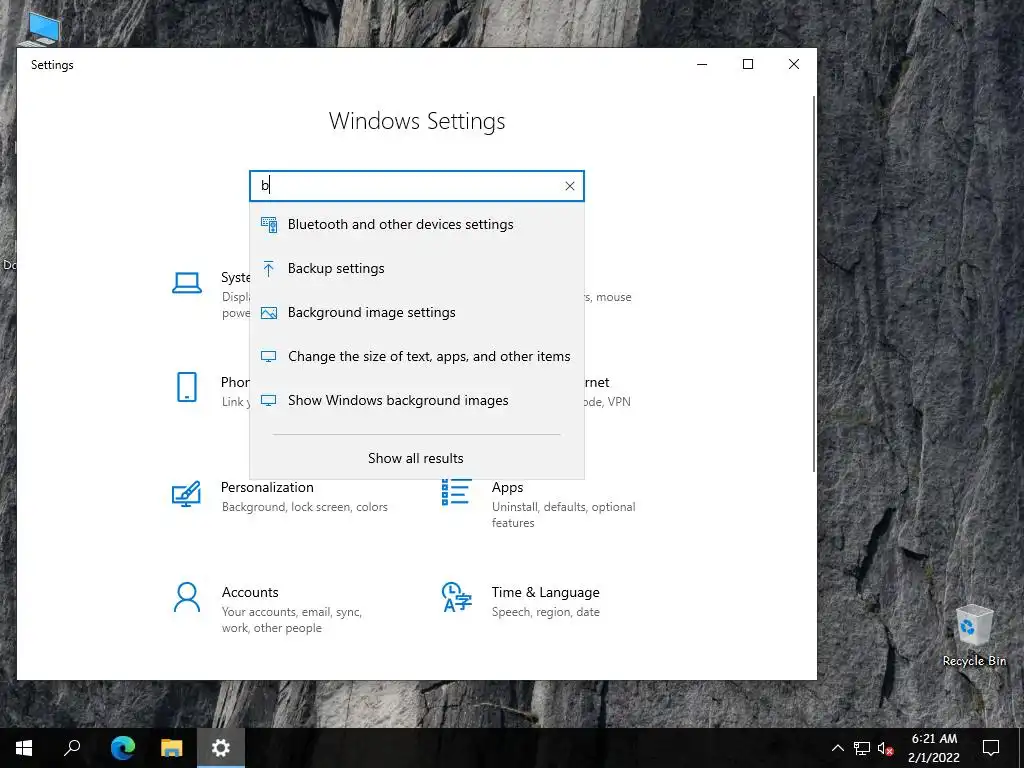This screenshot has width=1024, height=768.
Task: Open the Action Center notifications icon
Action: click(x=991, y=748)
